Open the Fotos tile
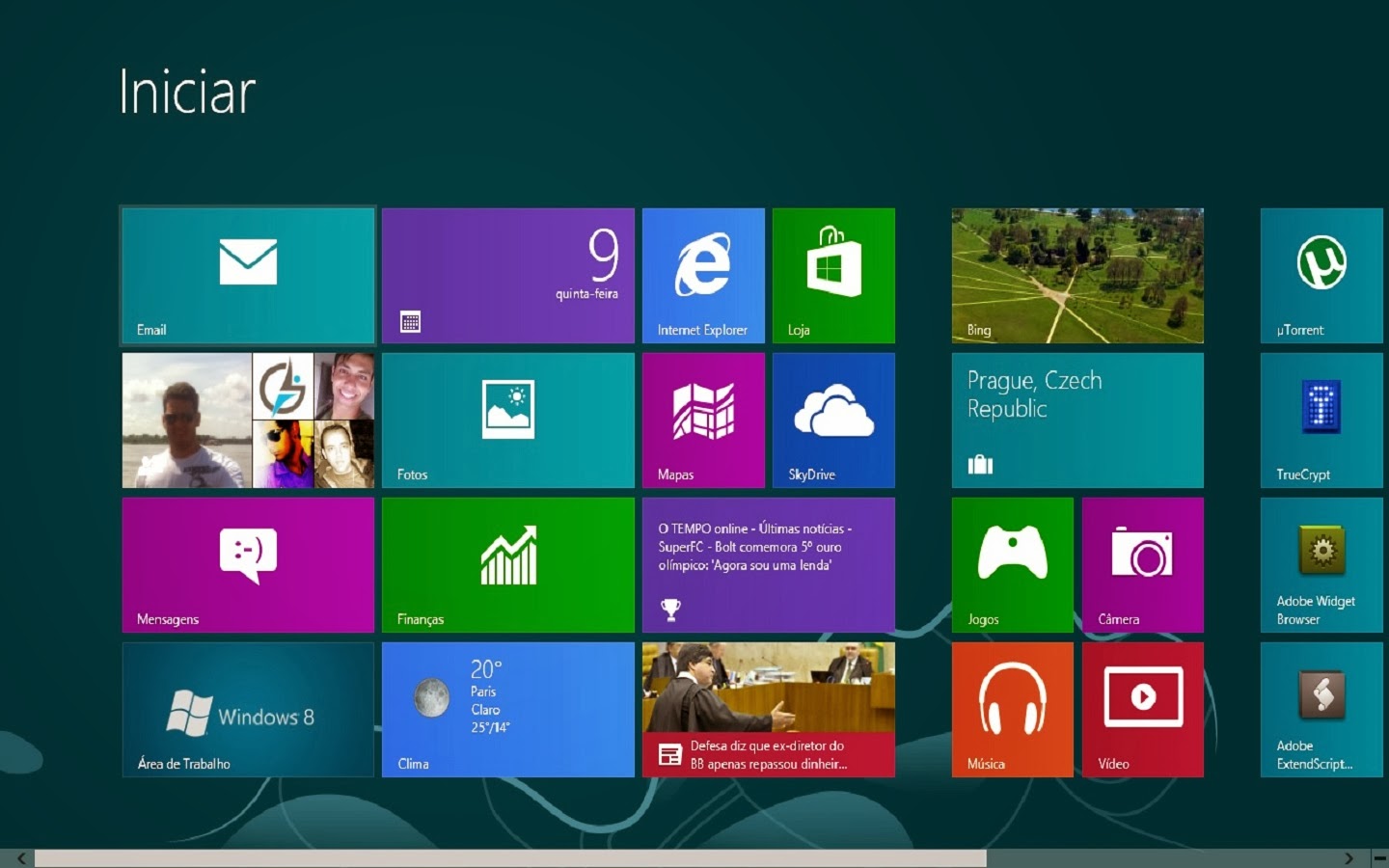 (507, 420)
